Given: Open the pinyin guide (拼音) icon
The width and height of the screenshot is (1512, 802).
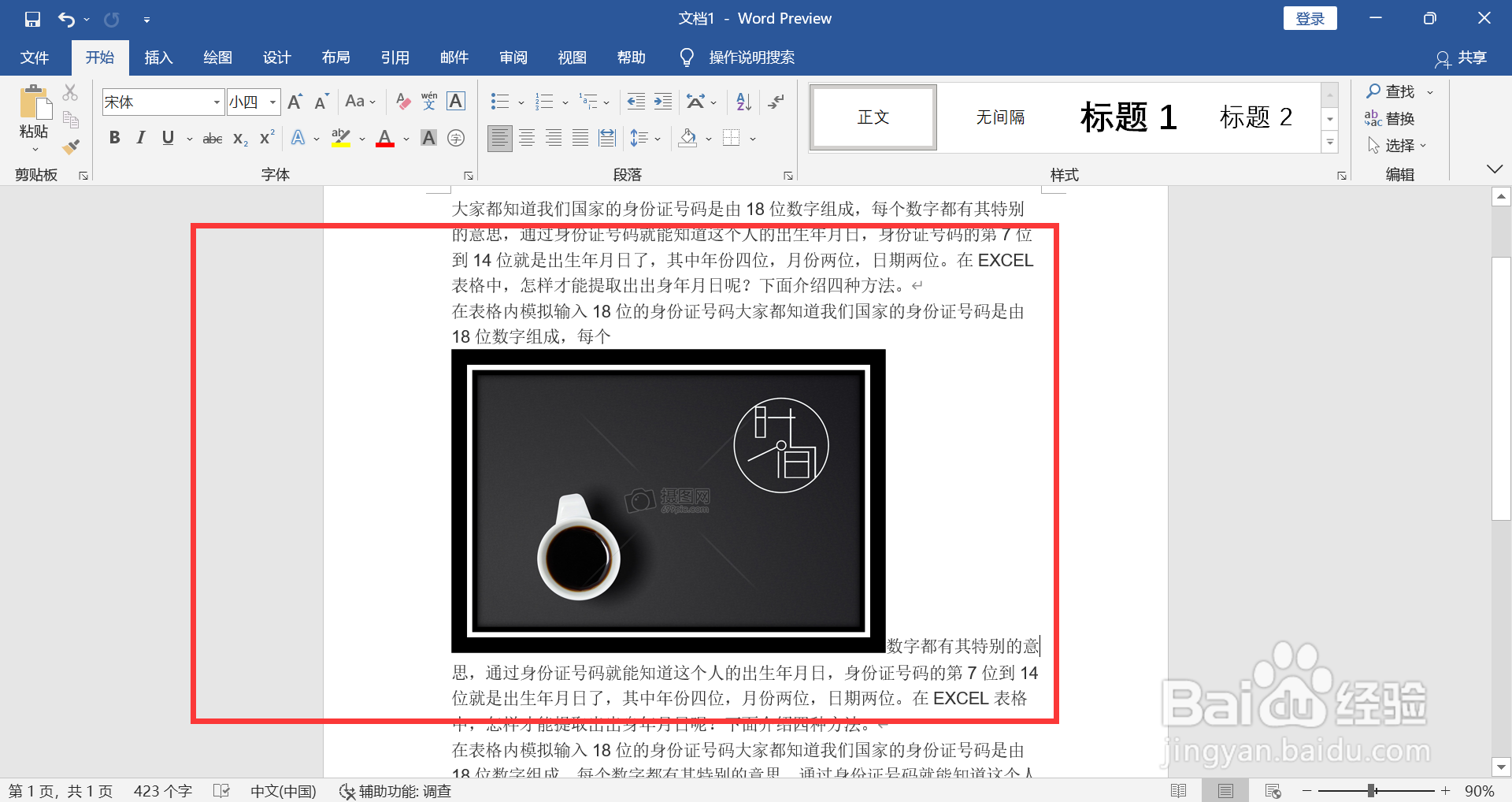Looking at the screenshot, I should [428, 101].
